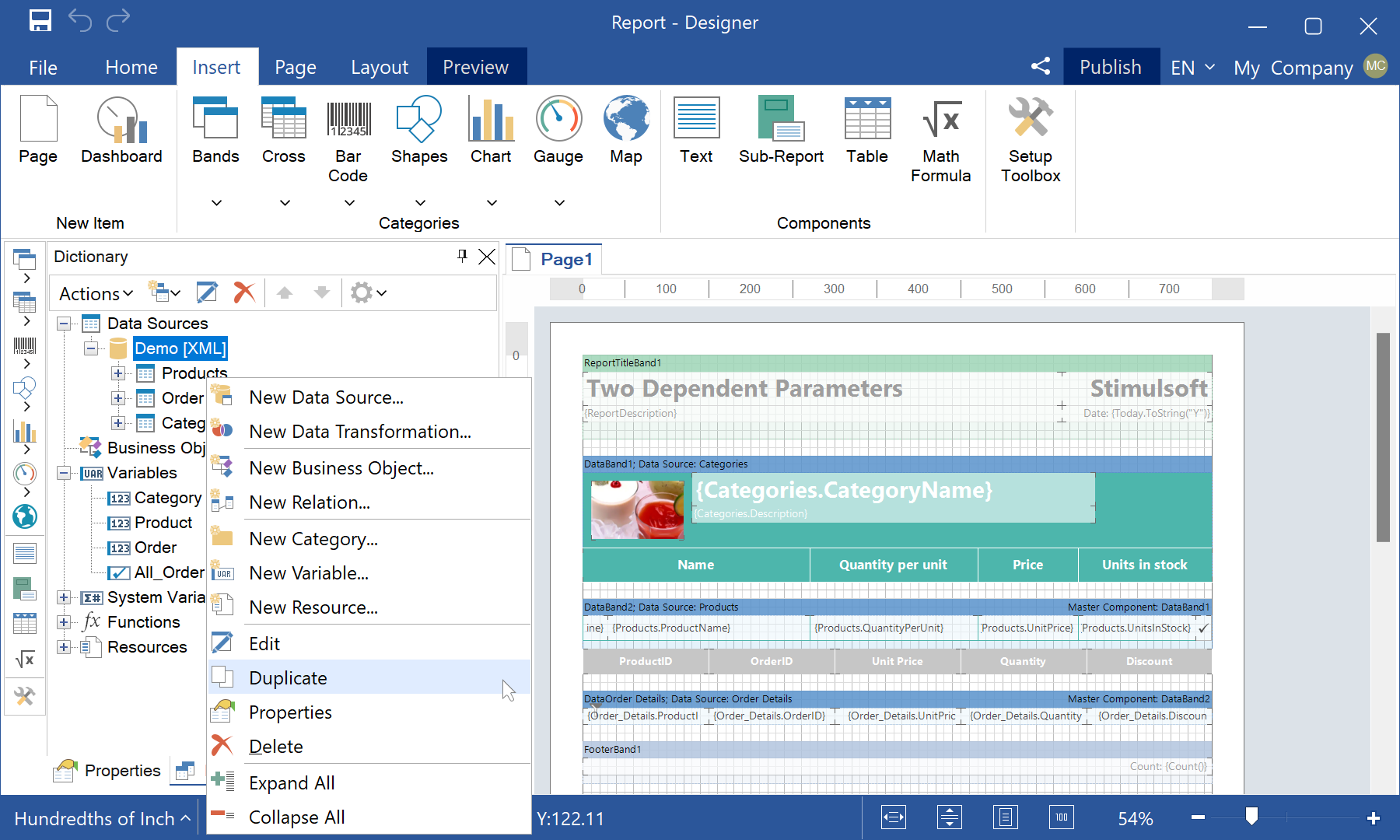Viewport: 1400px width, 840px height.
Task: Select the globe Map icon in side toolbox
Action: 25,516
